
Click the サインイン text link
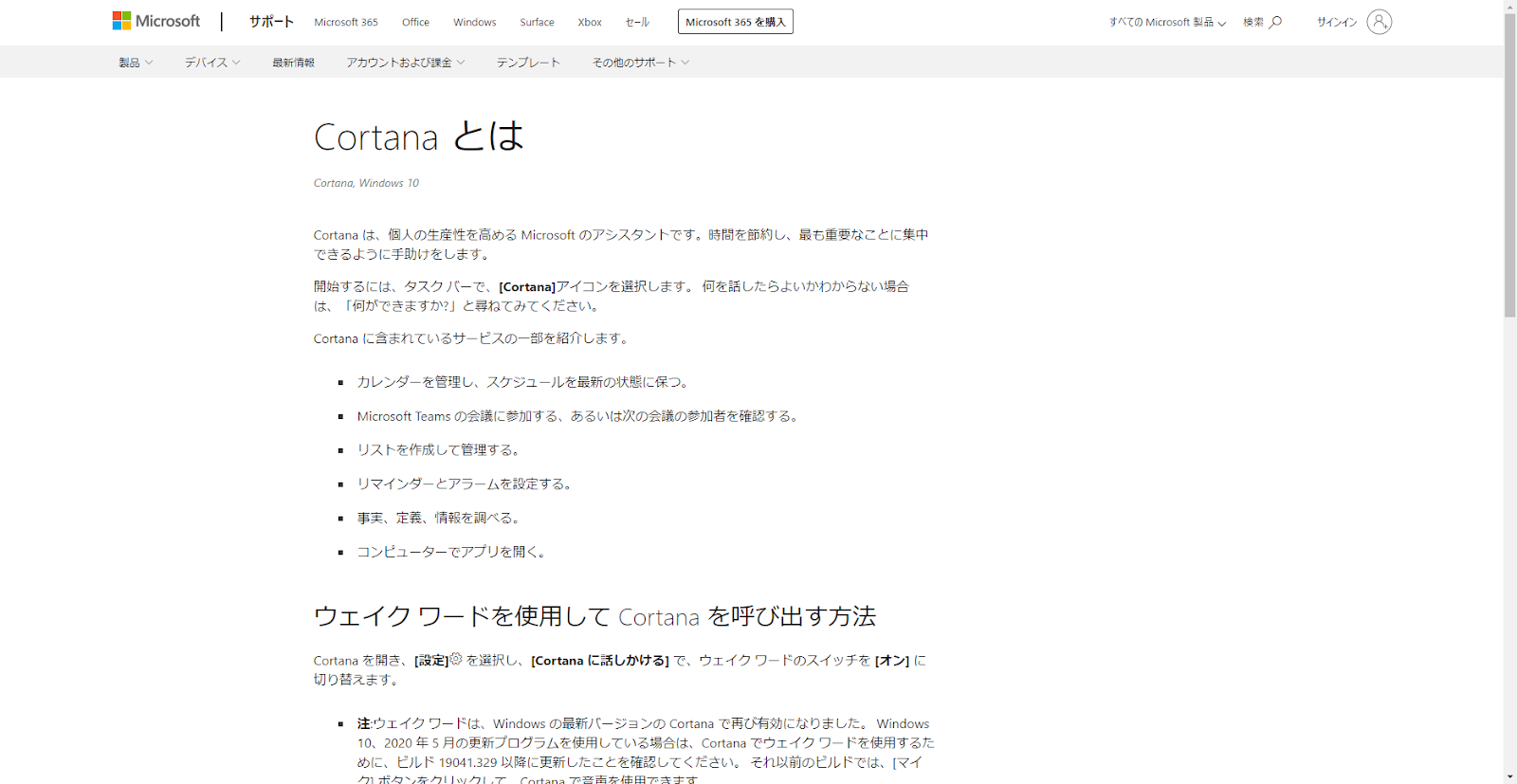pyautogui.click(x=1337, y=22)
